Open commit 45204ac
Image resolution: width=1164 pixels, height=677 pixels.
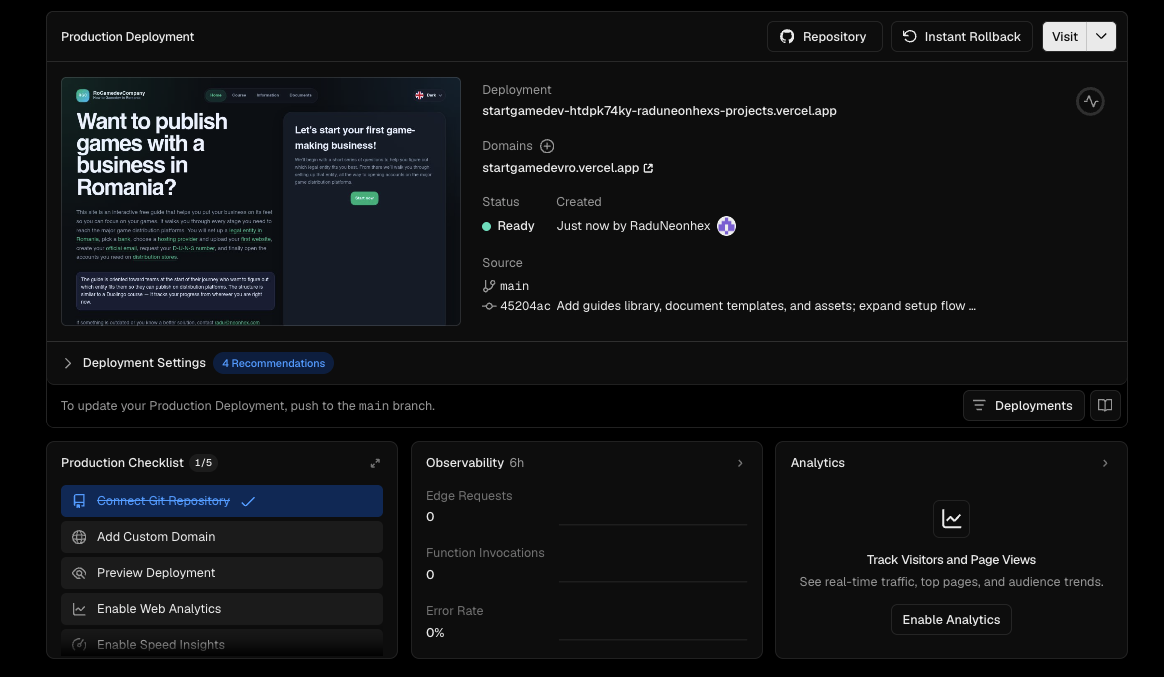pyautogui.click(x=525, y=306)
